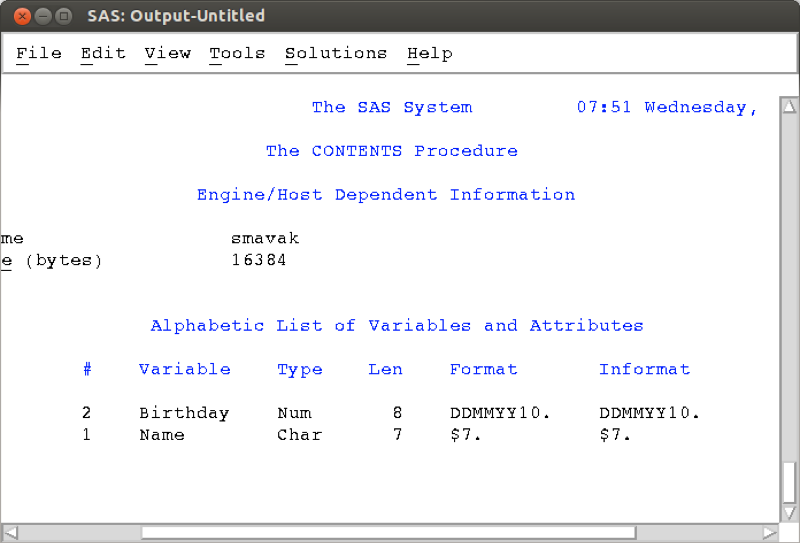
Task: Click the Name variable row
Action: coord(357,435)
